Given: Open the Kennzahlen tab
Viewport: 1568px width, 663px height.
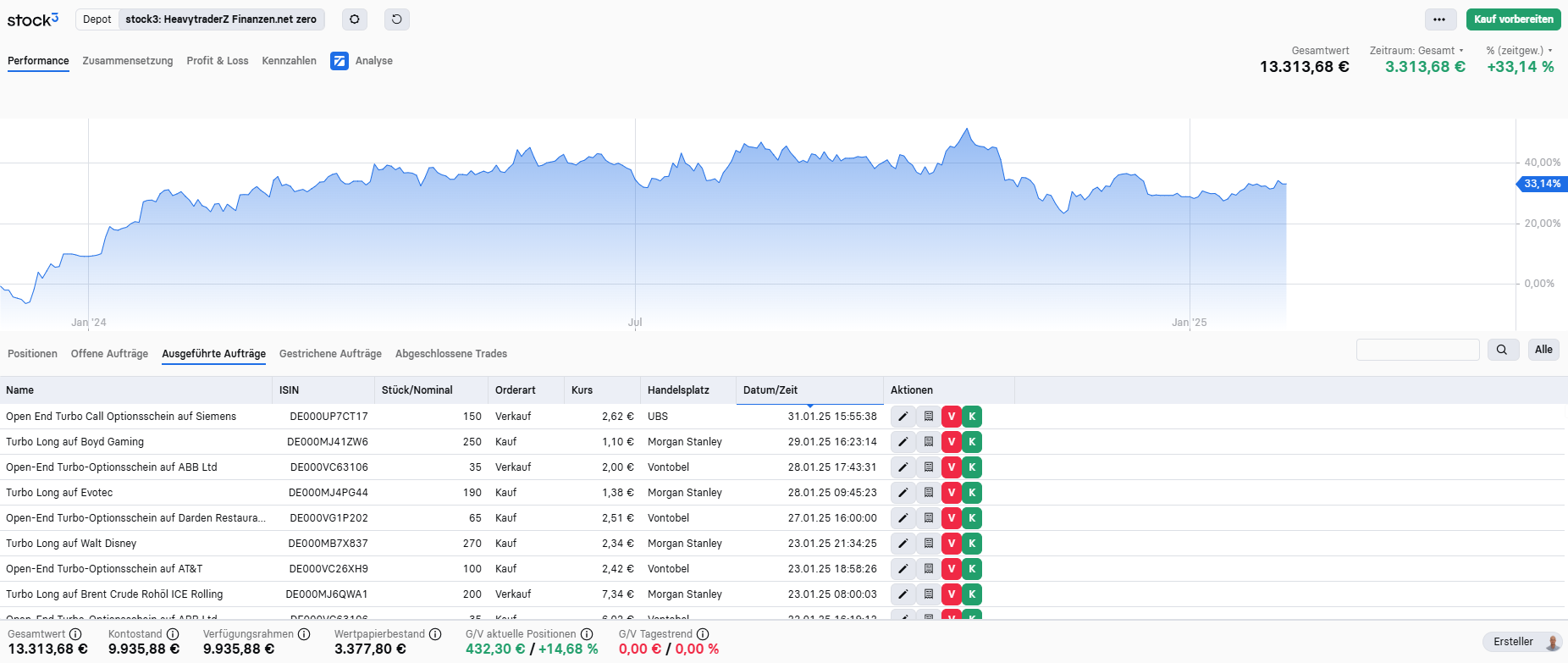Looking at the screenshot, I should (290, 61).
